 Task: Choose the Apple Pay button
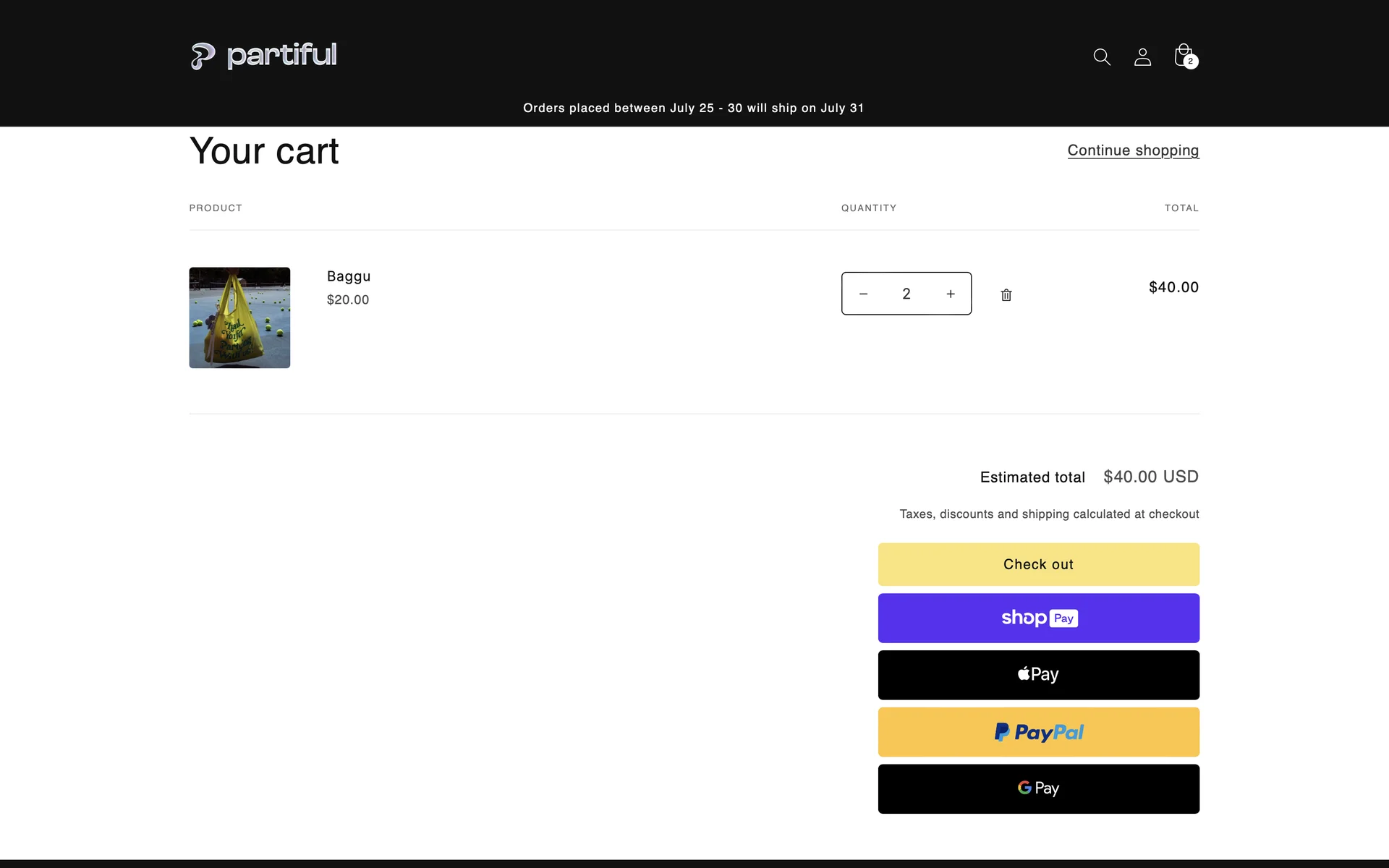[x=1038, y=675]
